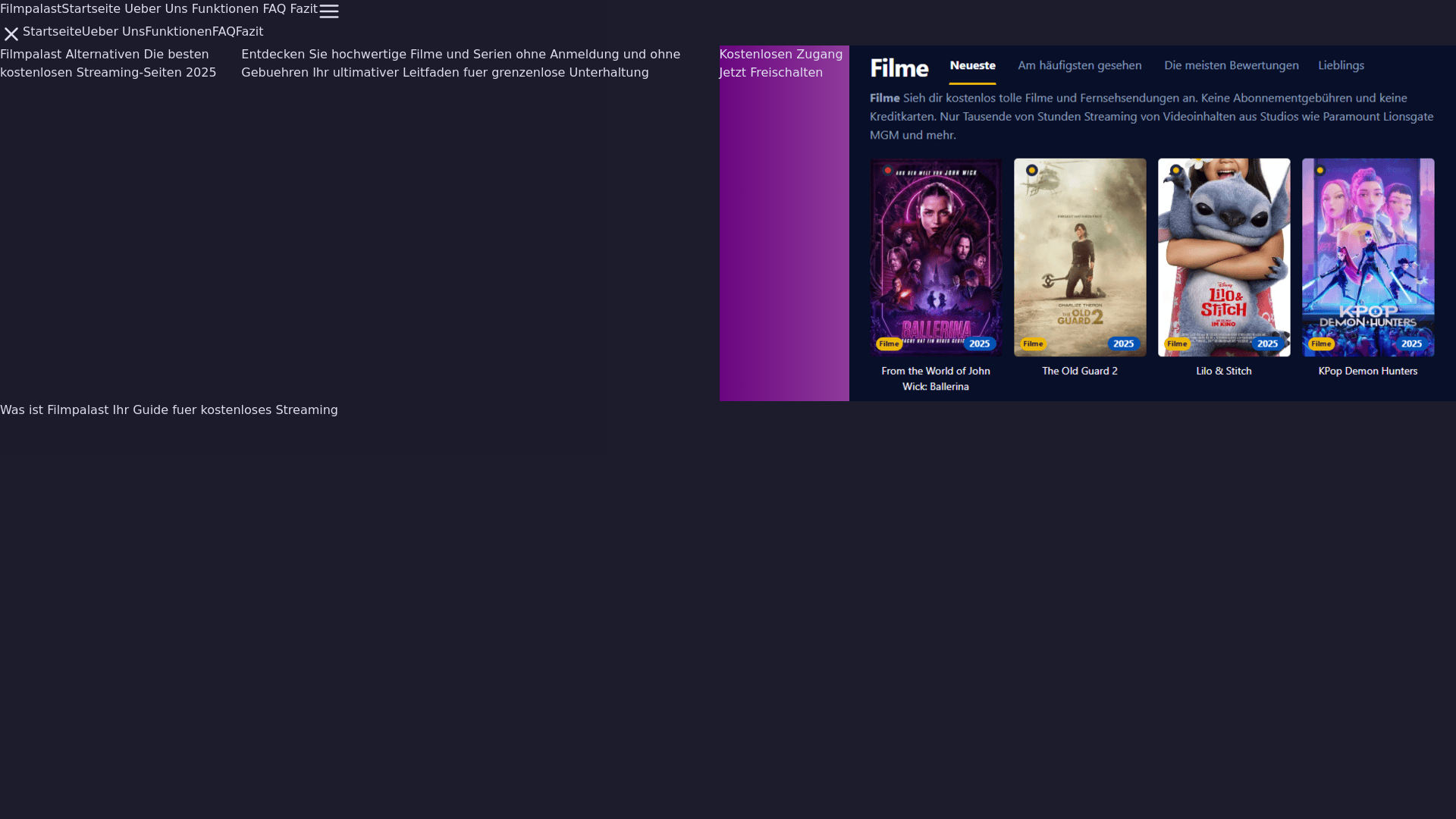Choose Funktionen in the second menu row

(179, 32)
